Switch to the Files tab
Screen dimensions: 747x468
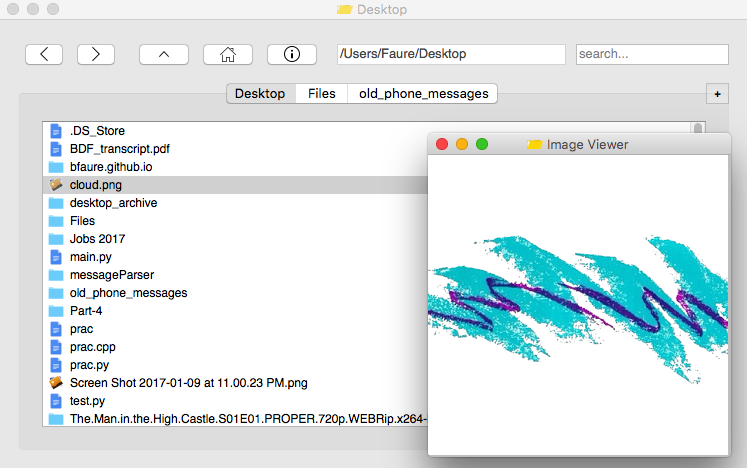tap(322, 93)
